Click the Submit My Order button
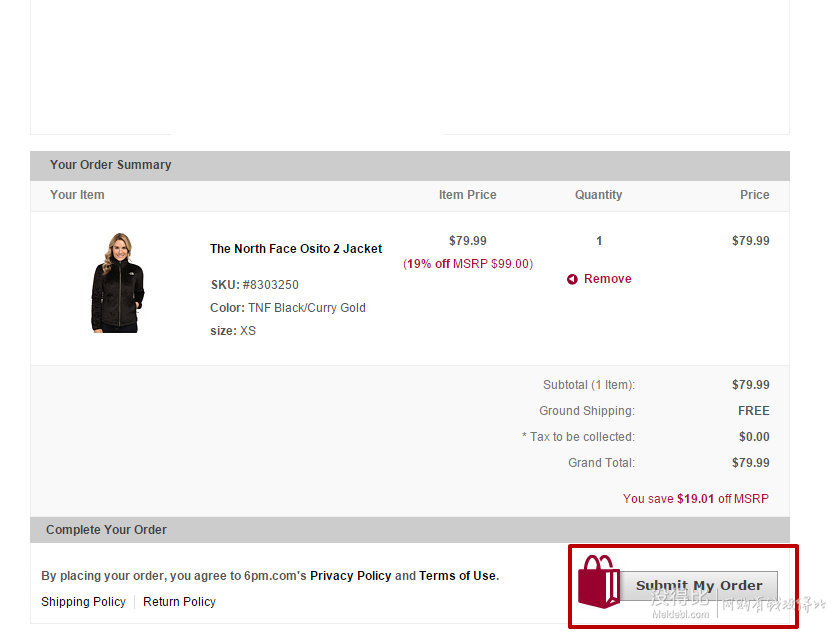 [x=699, y=586]
